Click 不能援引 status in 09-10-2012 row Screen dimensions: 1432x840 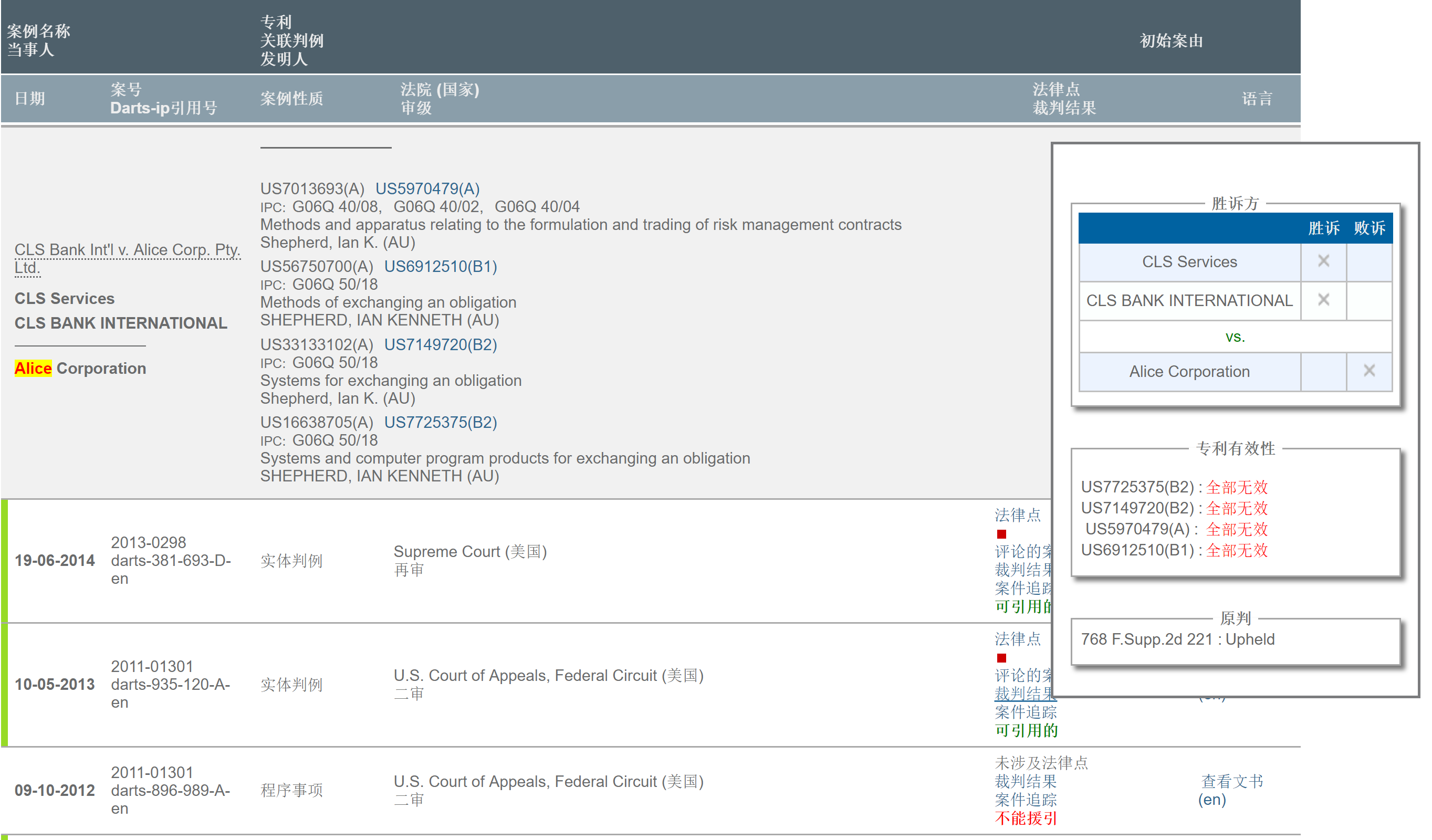[x=1026, y=818]
